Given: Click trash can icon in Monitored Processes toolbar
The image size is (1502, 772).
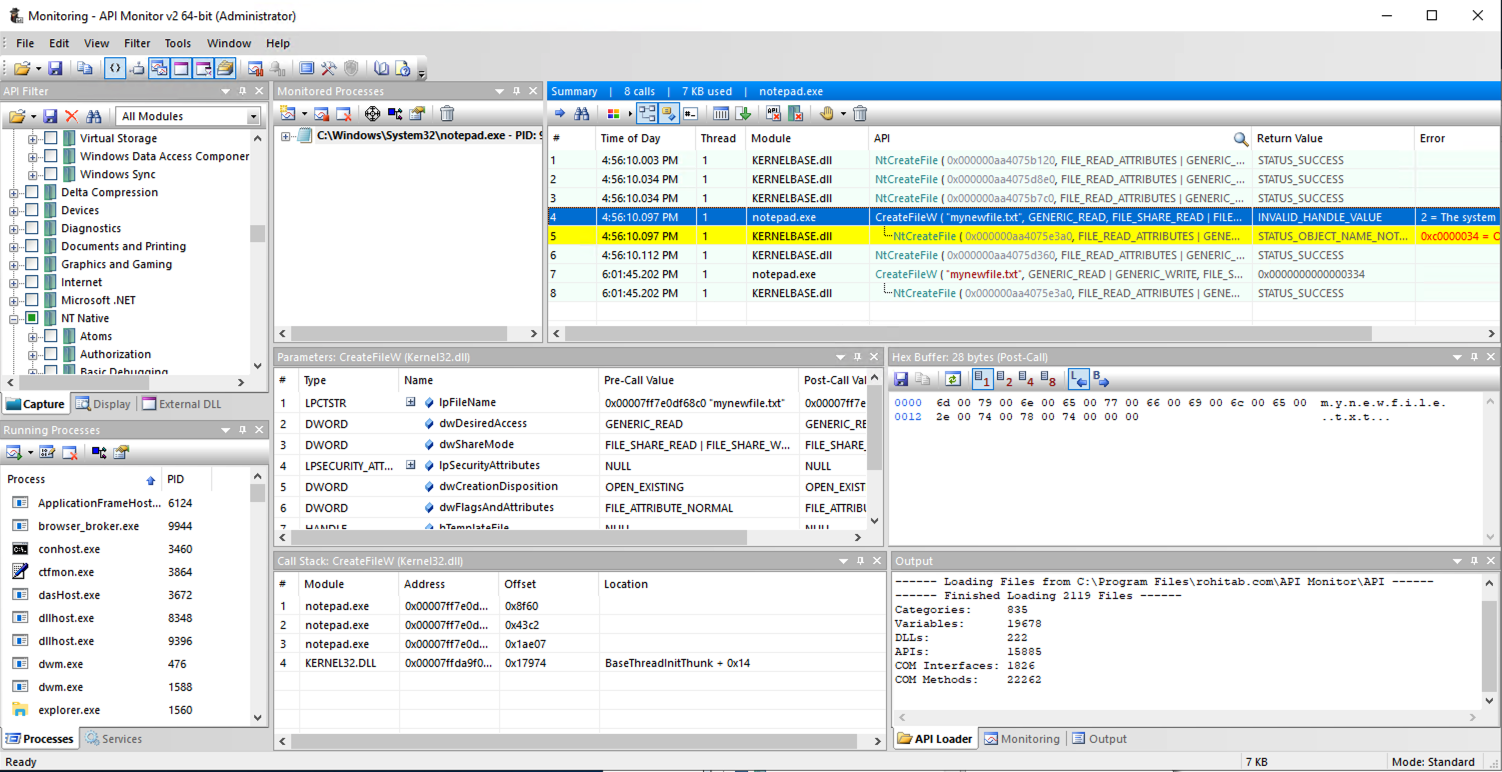Looking at the screenshot, I should coord(447,114).
